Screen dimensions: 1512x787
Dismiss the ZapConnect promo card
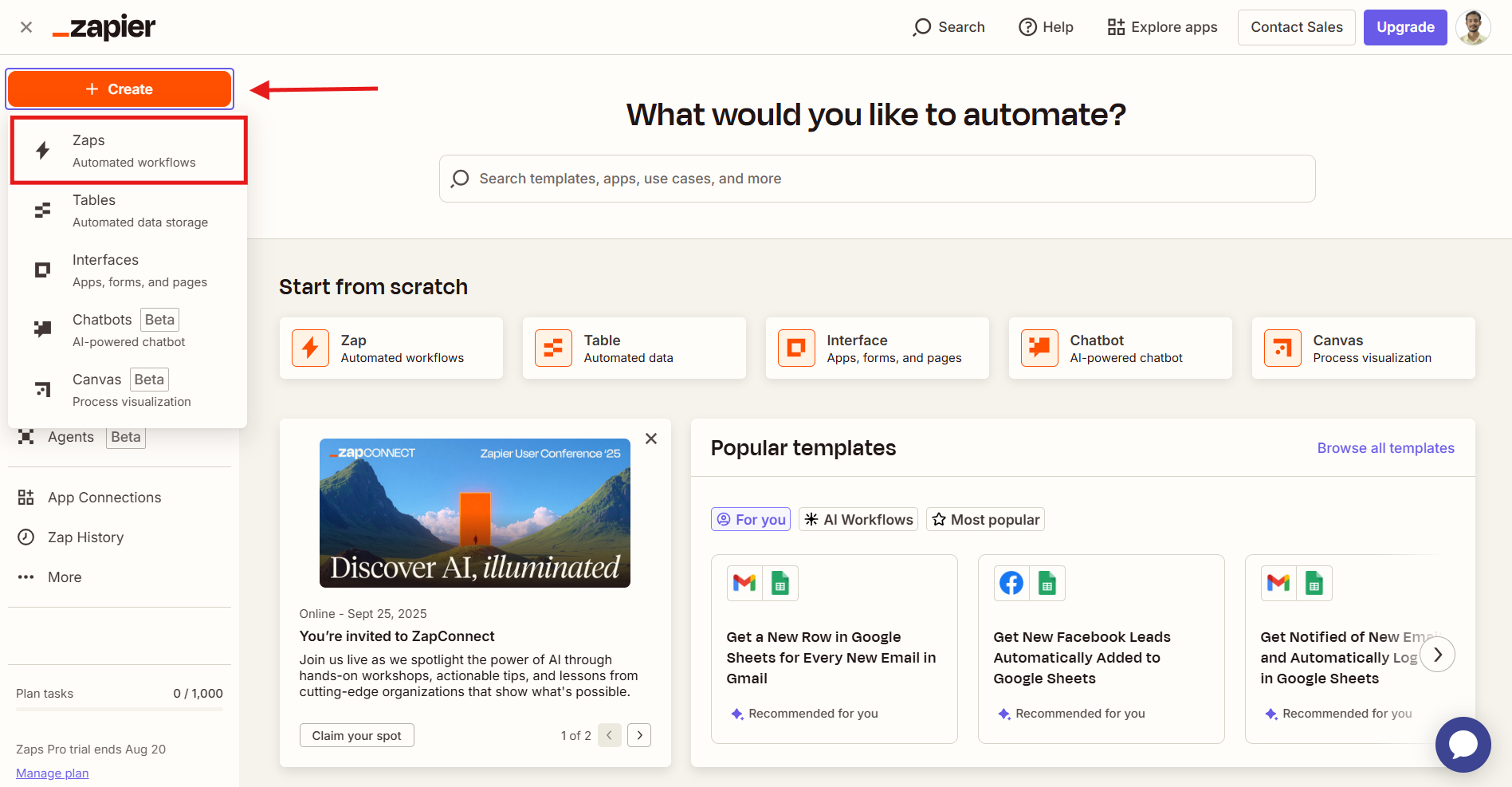tap(651, 439)
